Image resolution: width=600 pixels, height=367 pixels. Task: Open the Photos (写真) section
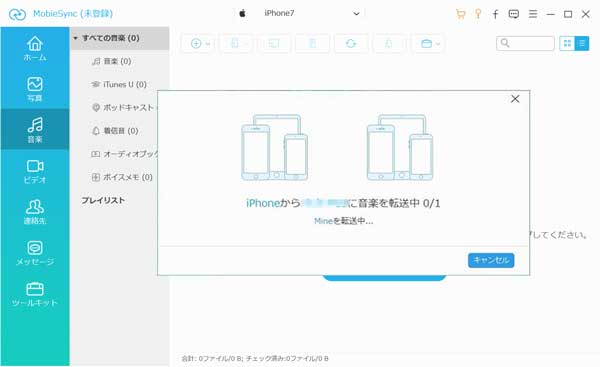[35, 89]
